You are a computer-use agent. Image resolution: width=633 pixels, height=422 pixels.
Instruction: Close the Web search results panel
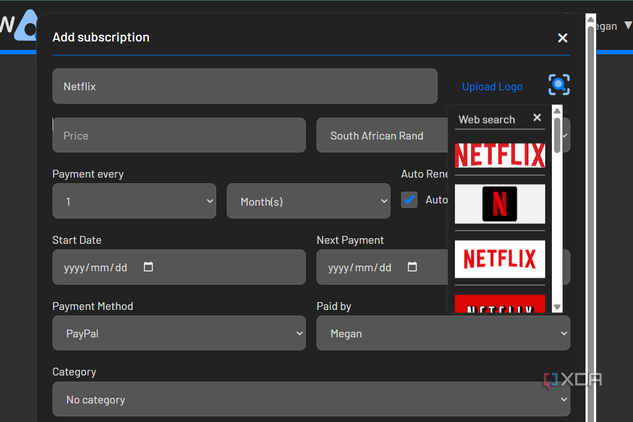tap(537, 118)
